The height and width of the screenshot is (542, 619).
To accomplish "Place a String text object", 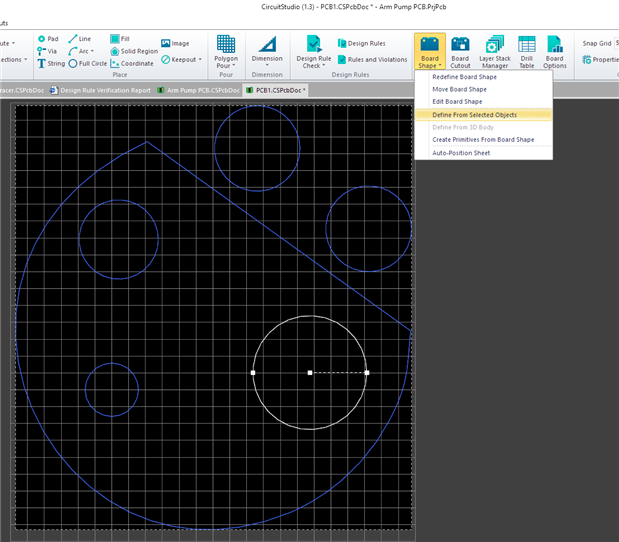I will click(x=50, y=63).
